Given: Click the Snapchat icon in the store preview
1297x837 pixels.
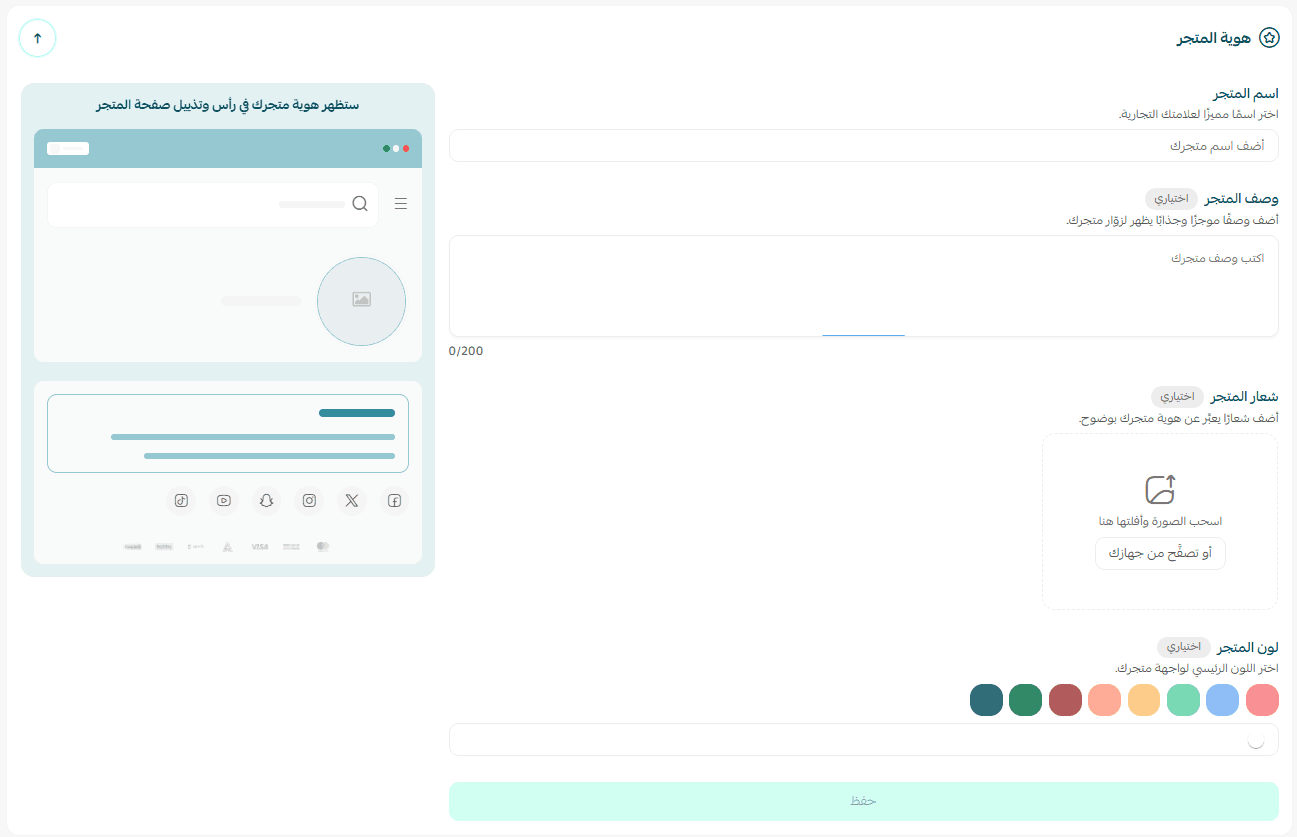Looking at the screenshot, I should 266,501.
